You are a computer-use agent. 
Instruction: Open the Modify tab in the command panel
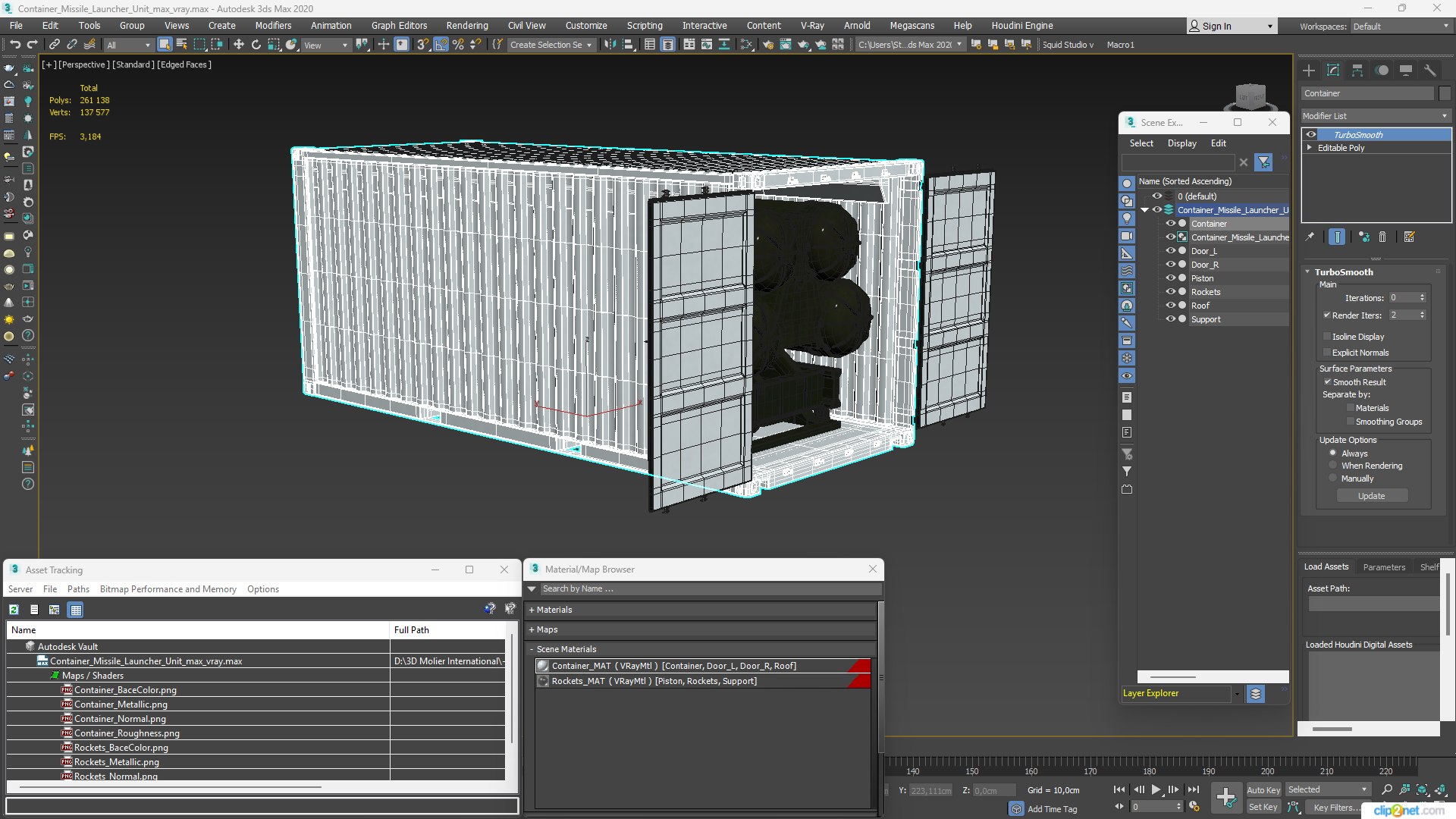tap(1332, 71)
